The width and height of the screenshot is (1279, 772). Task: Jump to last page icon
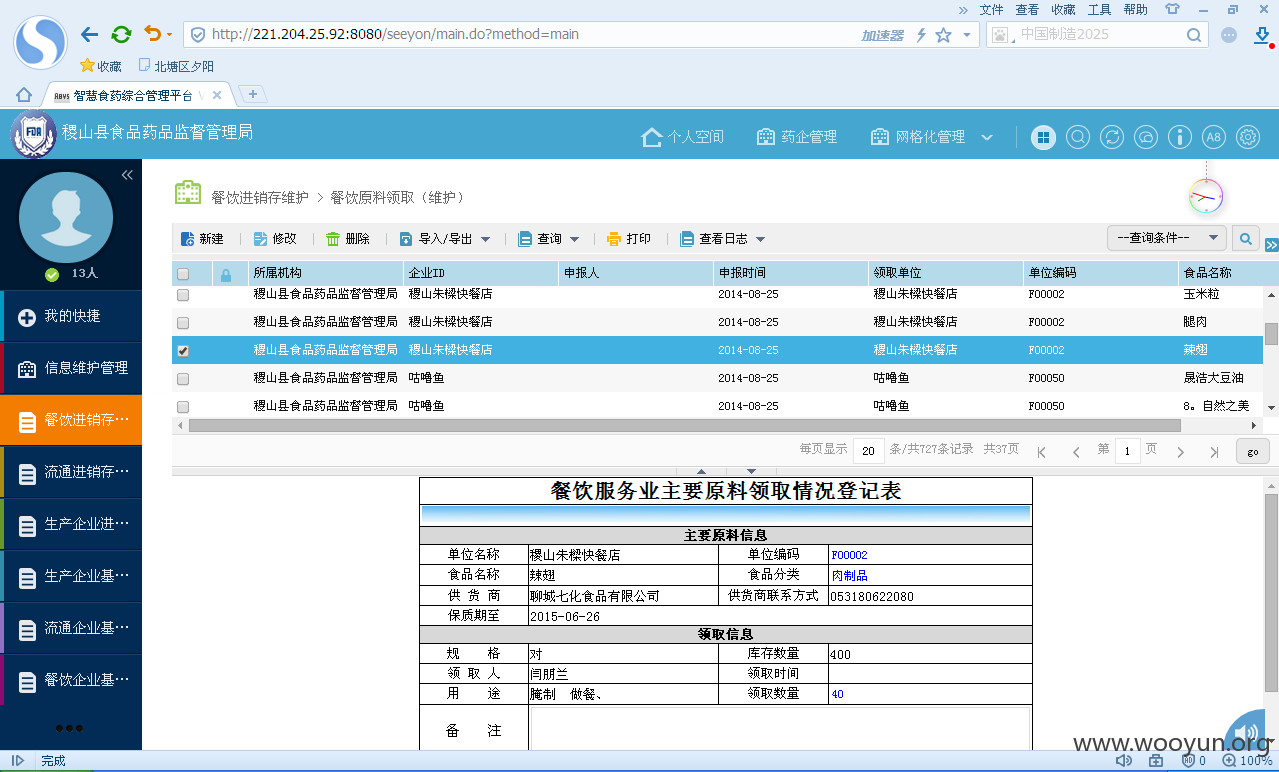1214,452
